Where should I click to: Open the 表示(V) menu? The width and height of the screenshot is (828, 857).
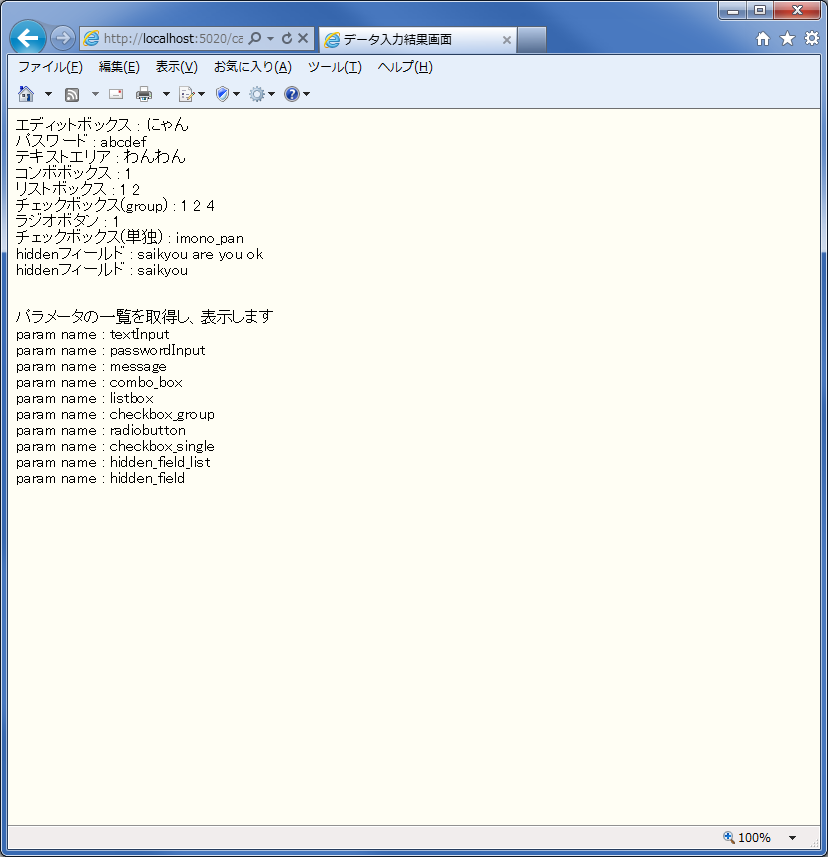click(177, 67)
